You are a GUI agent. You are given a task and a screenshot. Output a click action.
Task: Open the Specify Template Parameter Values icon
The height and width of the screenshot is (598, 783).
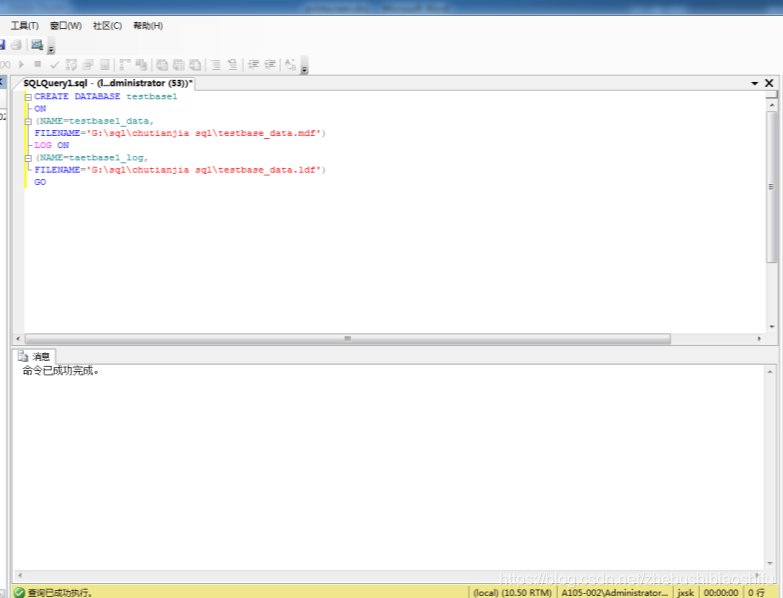(x=291, y=64)
